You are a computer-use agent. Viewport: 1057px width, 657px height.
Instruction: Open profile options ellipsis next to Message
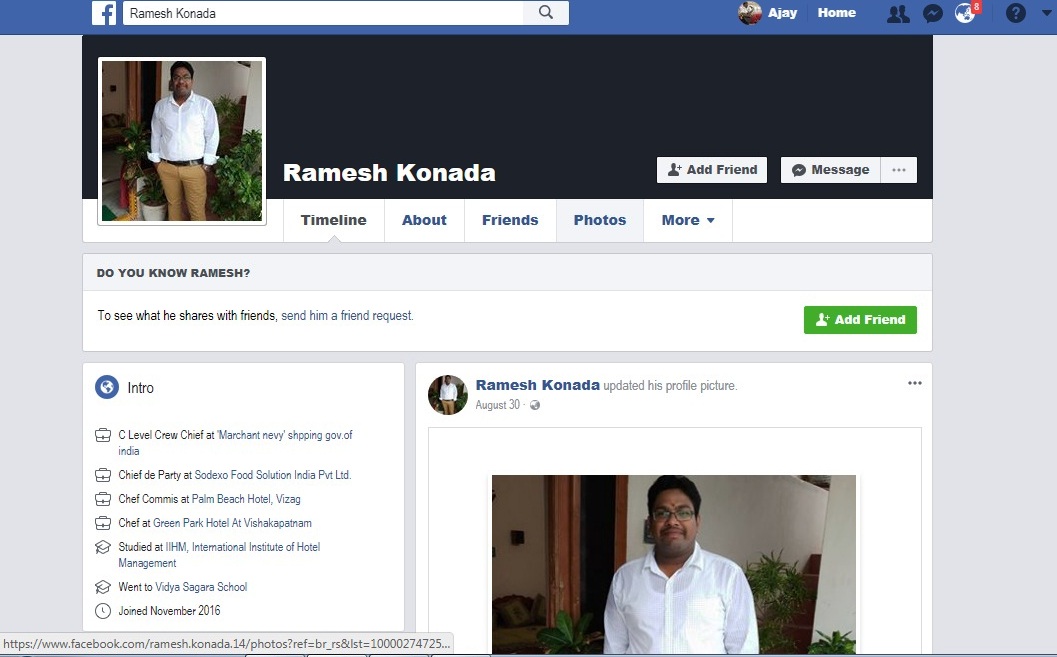(899, 170)
